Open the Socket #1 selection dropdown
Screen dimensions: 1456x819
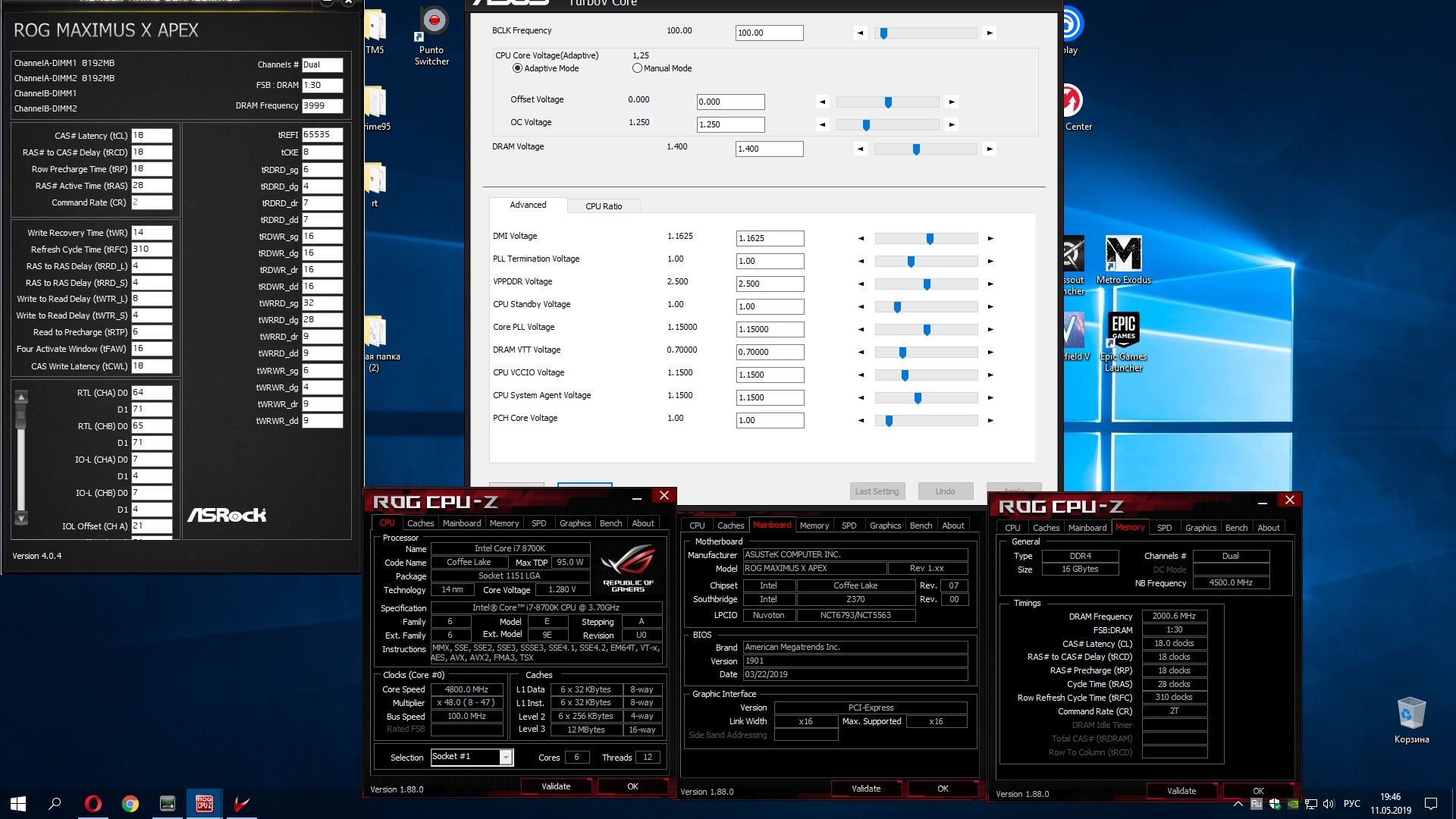(x=506, y=757)
